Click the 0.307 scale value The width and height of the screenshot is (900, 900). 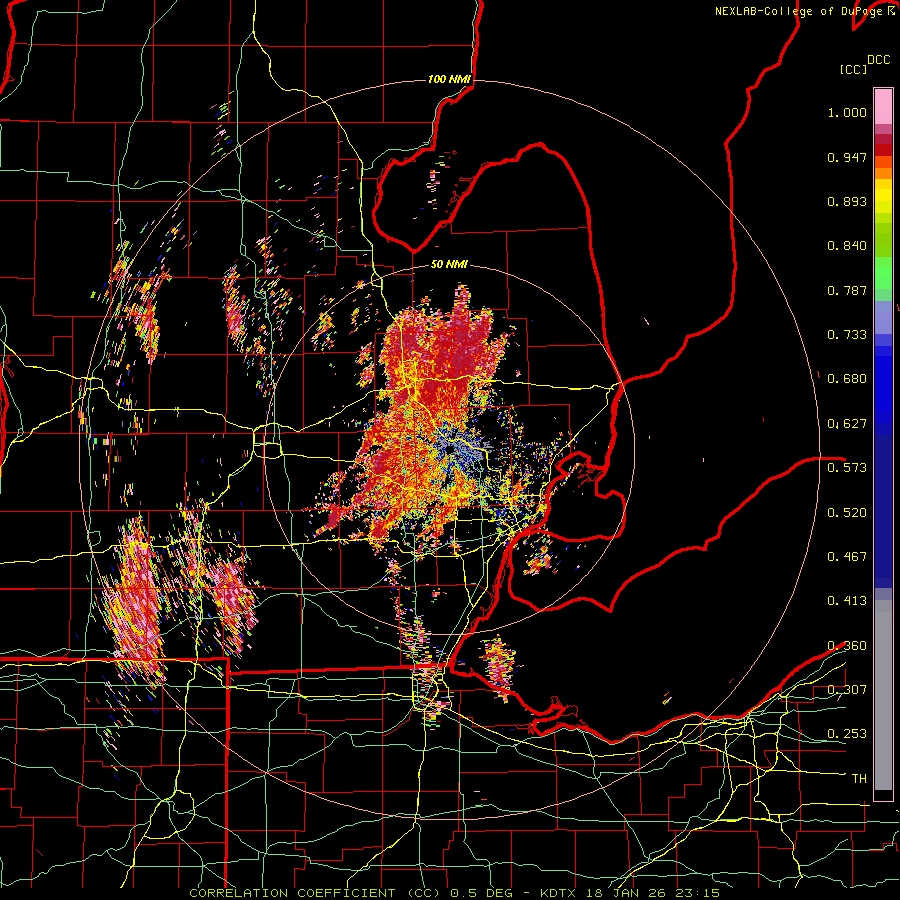[847, 690]
